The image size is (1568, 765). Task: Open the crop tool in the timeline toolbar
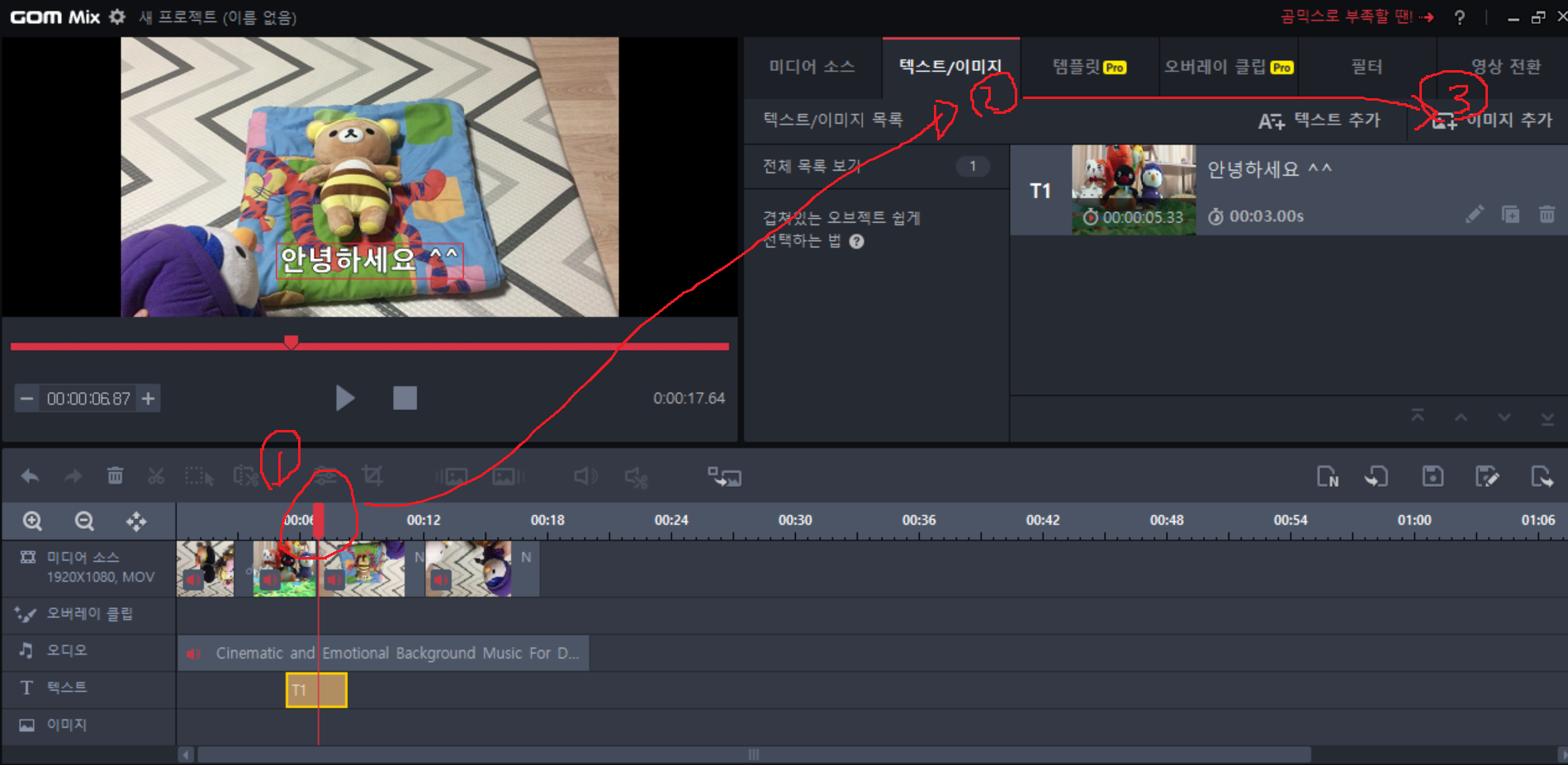(372, 475)
